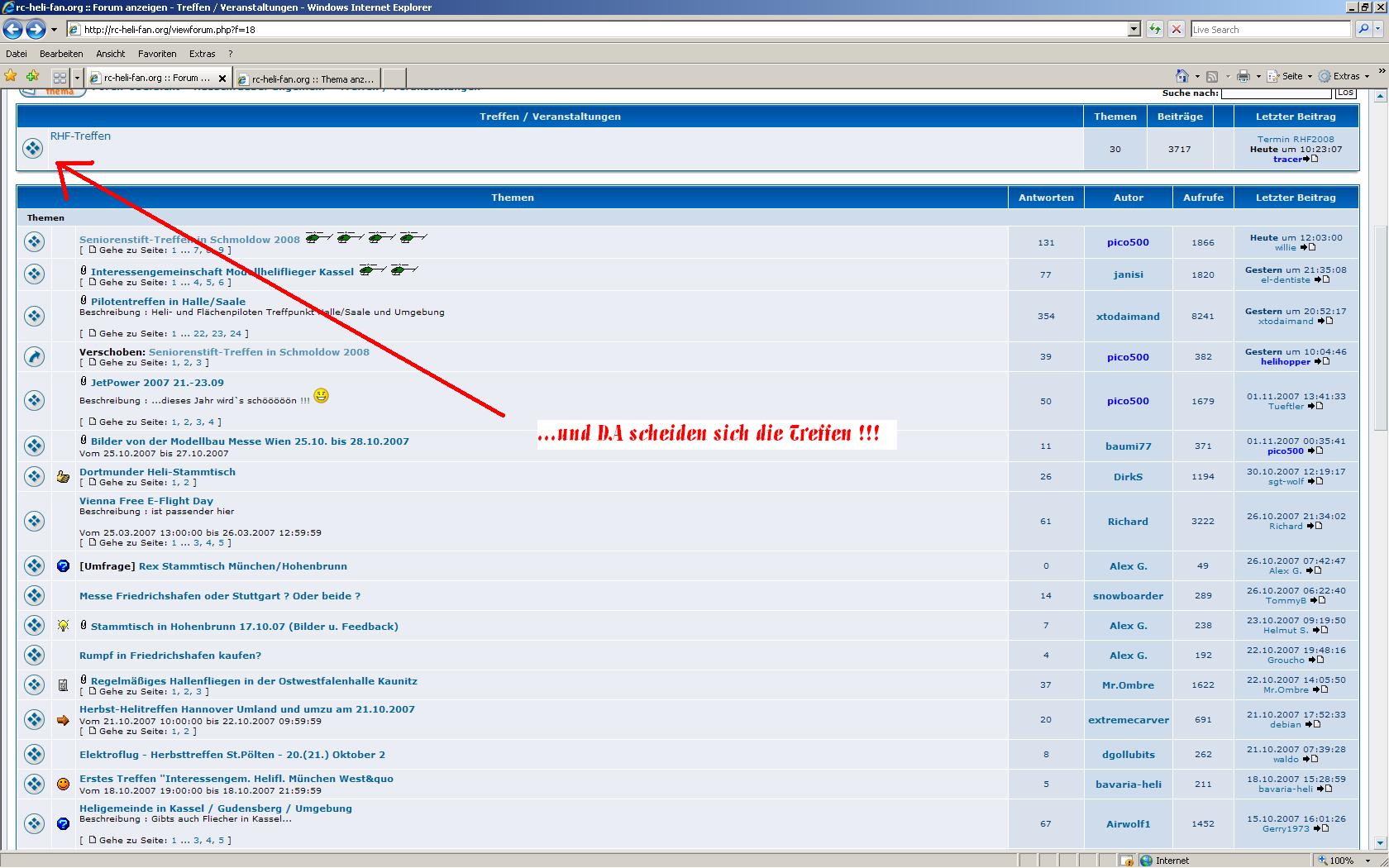Open 'Pilotentreffen in Halle/Saale' topic
This screenshot has height=868, width=1389.
(x=168, y=302)
